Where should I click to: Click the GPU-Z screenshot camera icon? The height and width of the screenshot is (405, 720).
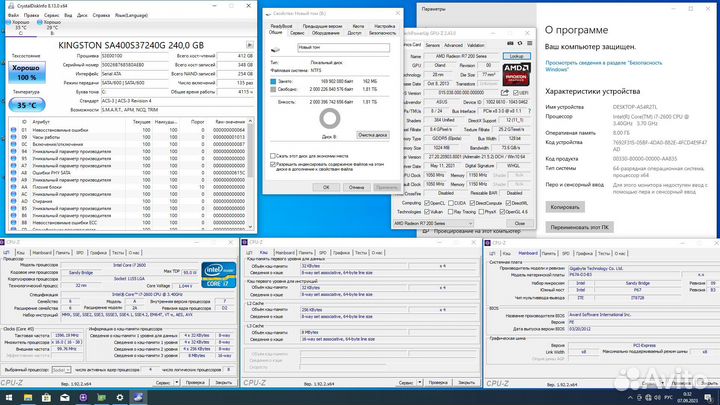click(510, 43)
